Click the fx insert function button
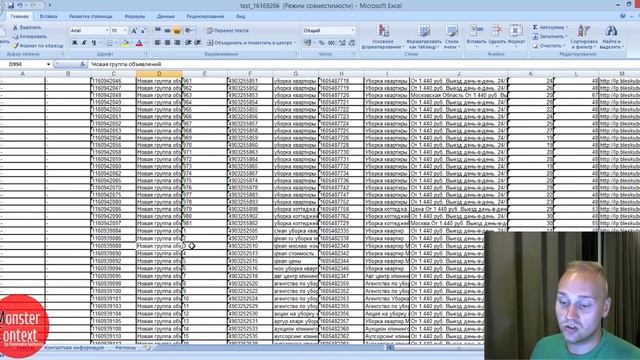 point(82,64)
